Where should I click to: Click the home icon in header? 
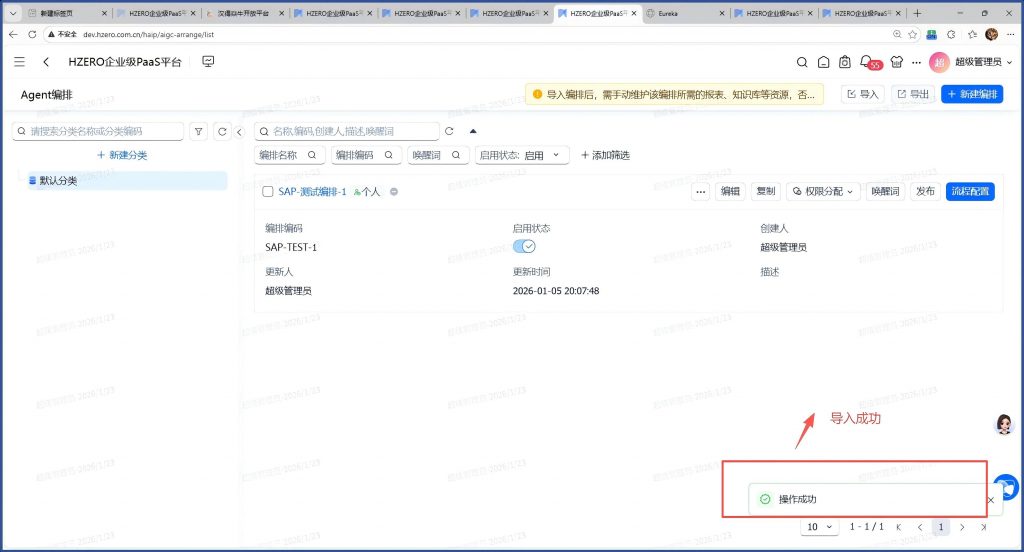(x=823, y=62)
